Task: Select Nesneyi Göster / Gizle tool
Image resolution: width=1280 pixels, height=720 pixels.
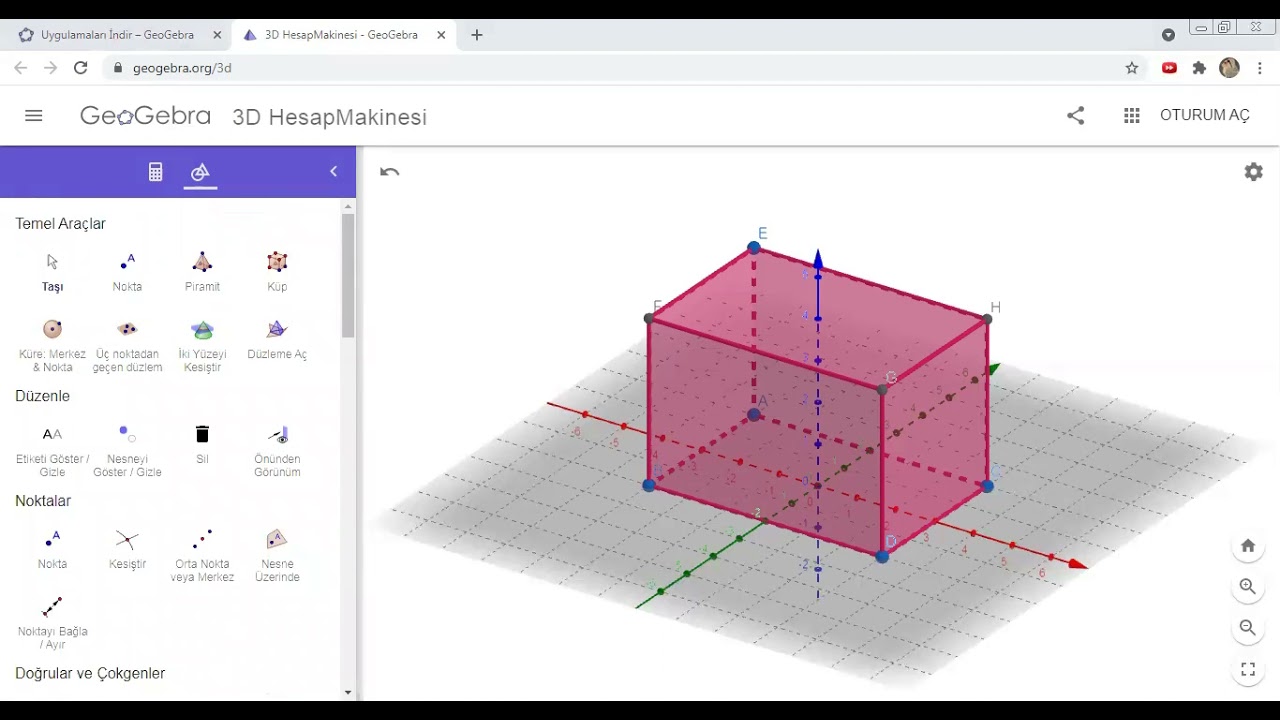Action: point(127,451)
